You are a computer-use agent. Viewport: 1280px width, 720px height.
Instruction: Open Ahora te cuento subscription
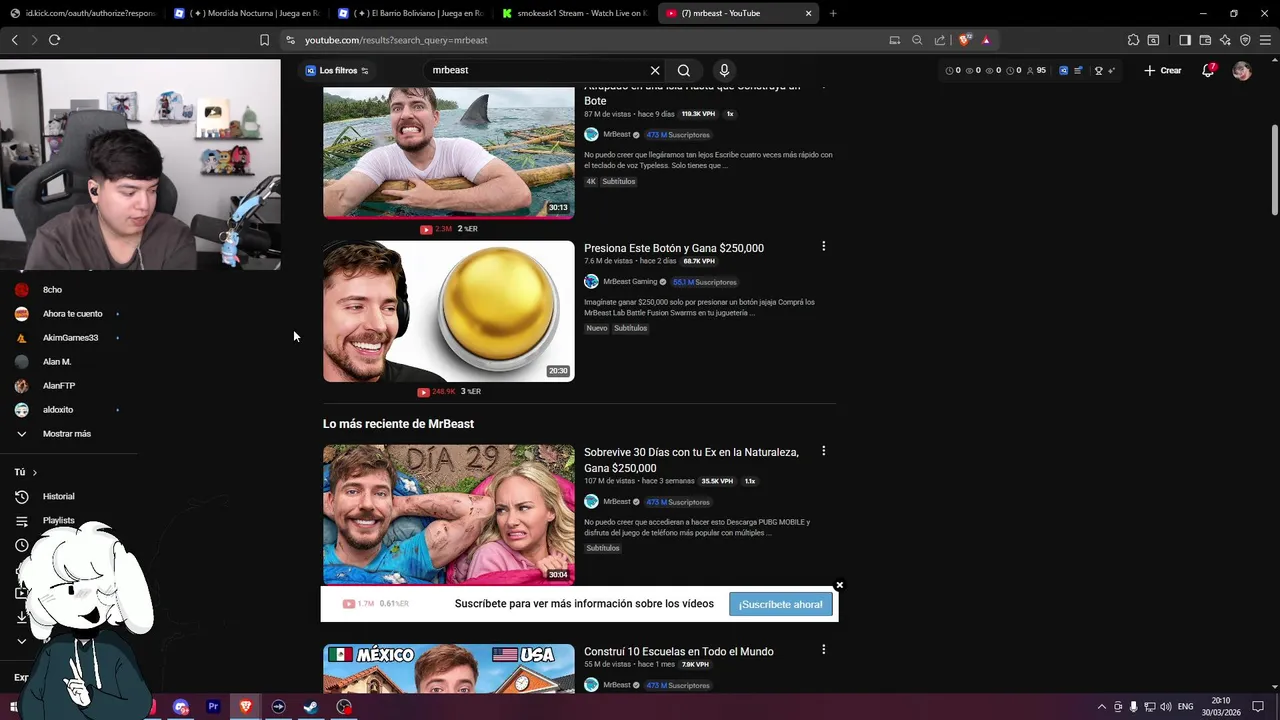[72, 314]
